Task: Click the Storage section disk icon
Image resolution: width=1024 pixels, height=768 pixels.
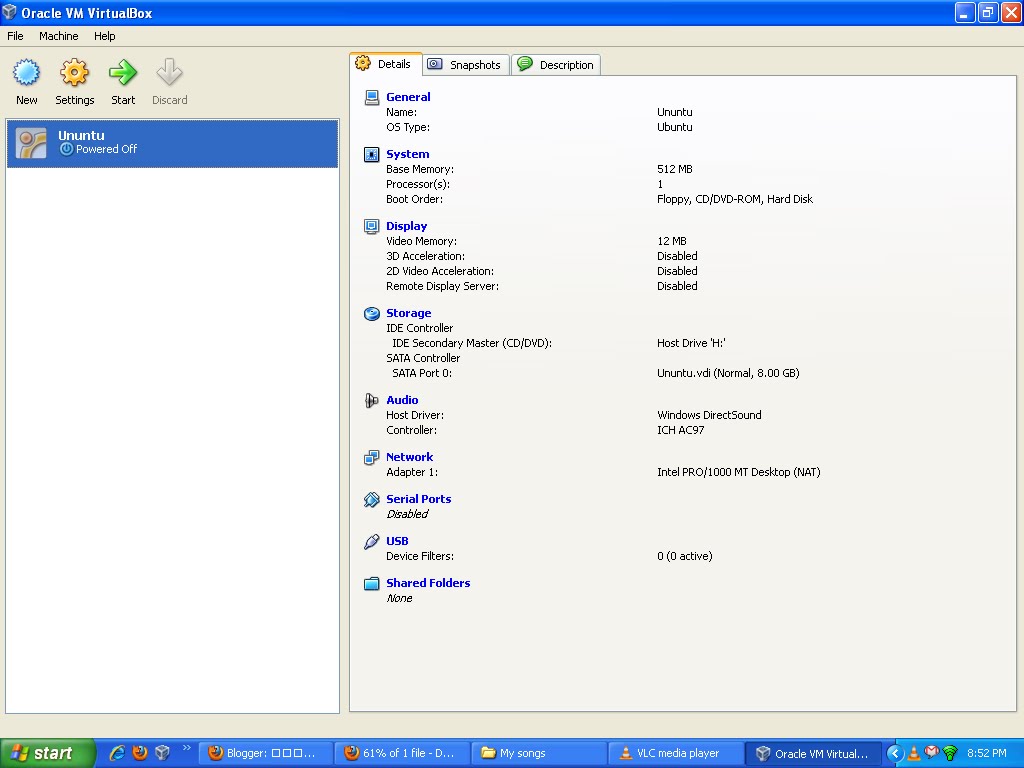Action: point(372,313)
